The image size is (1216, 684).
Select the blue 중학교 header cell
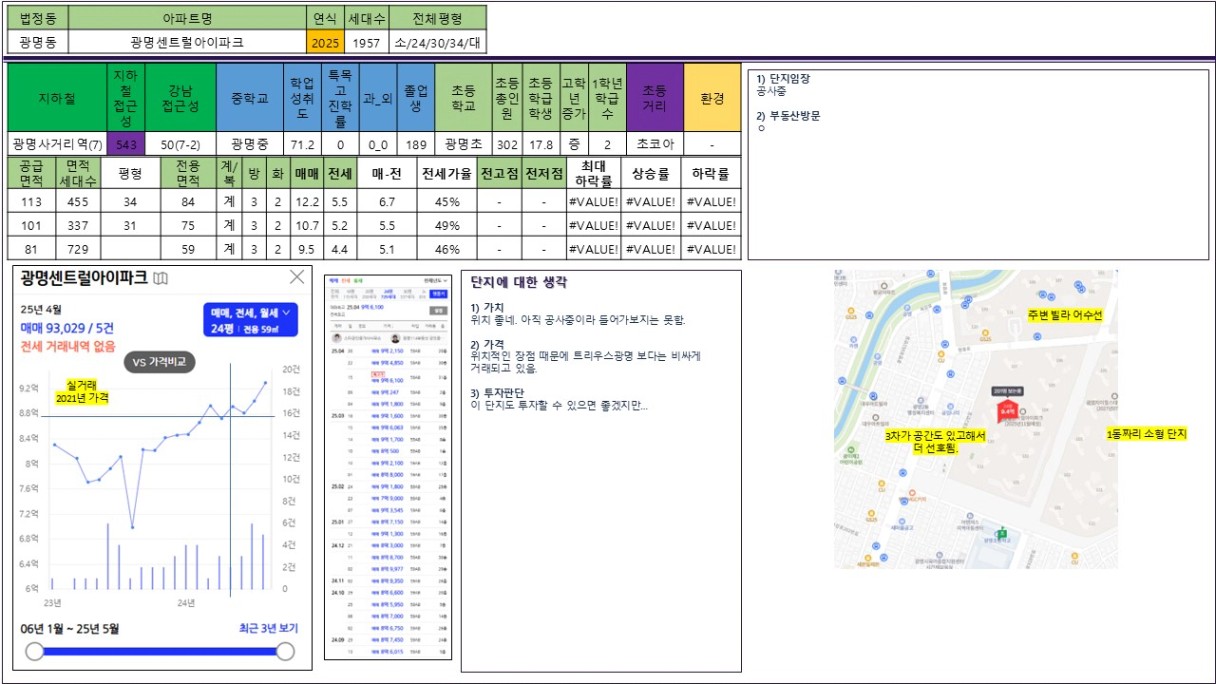[x=250, y=98]
